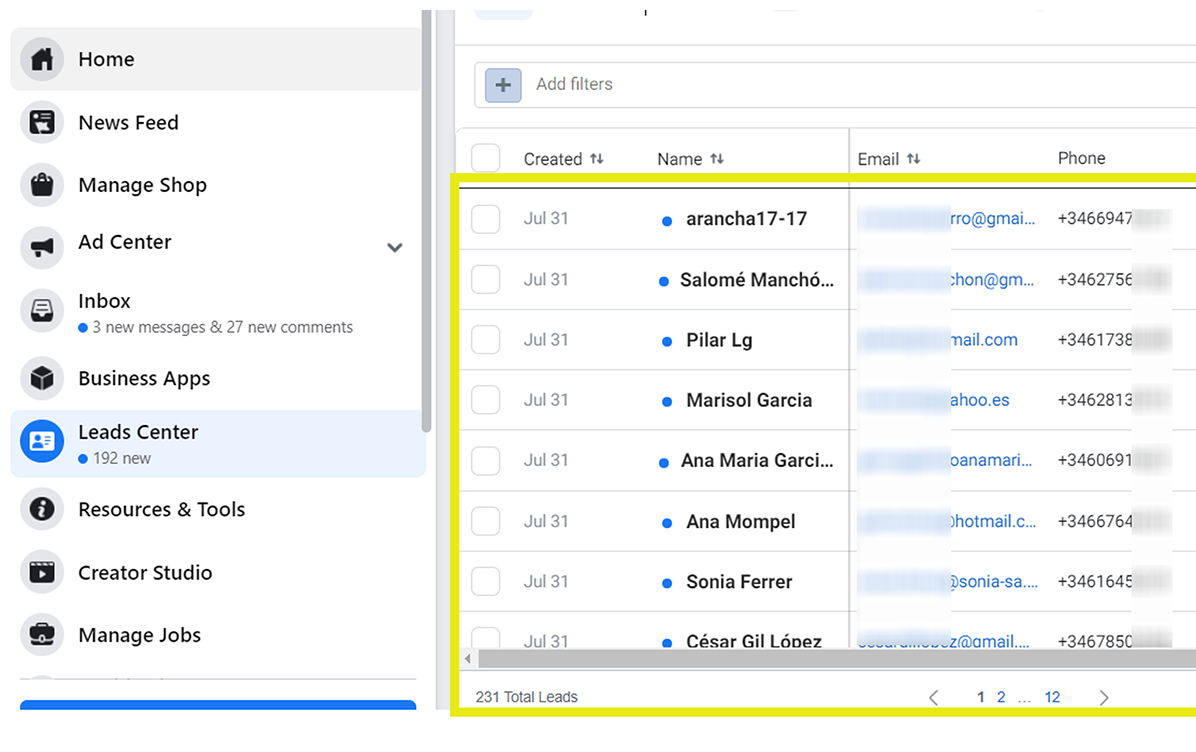Check the box for Marisol Garcia row
The width and height of the screenshot is (1196, 752).
(x=486, y=400)
